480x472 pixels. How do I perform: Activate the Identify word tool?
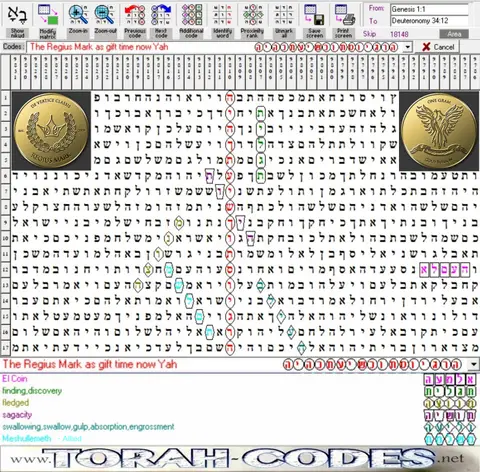(x=222, y=15)
